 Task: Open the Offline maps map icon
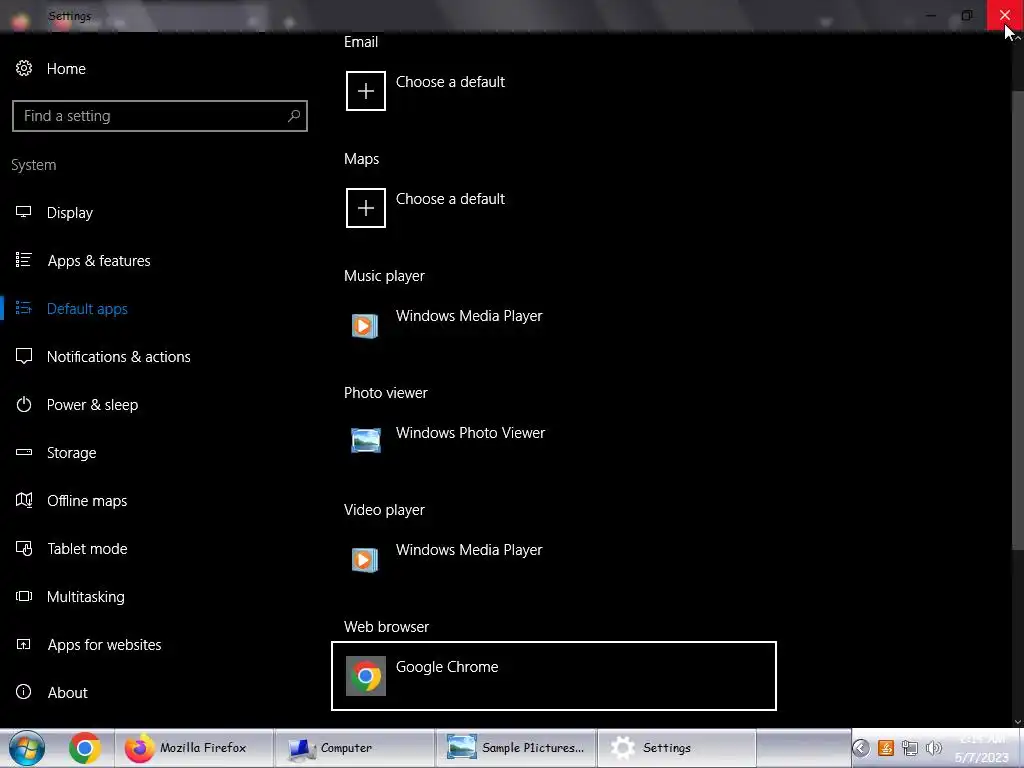(24, 500)
